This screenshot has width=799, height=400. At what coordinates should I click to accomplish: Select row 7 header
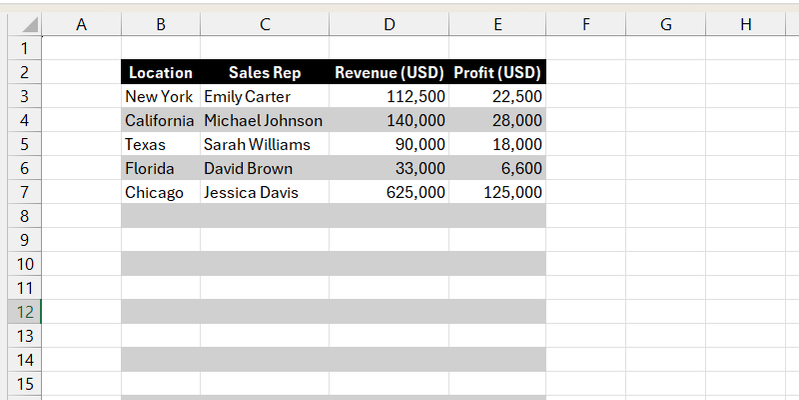(x=25, y=192)
